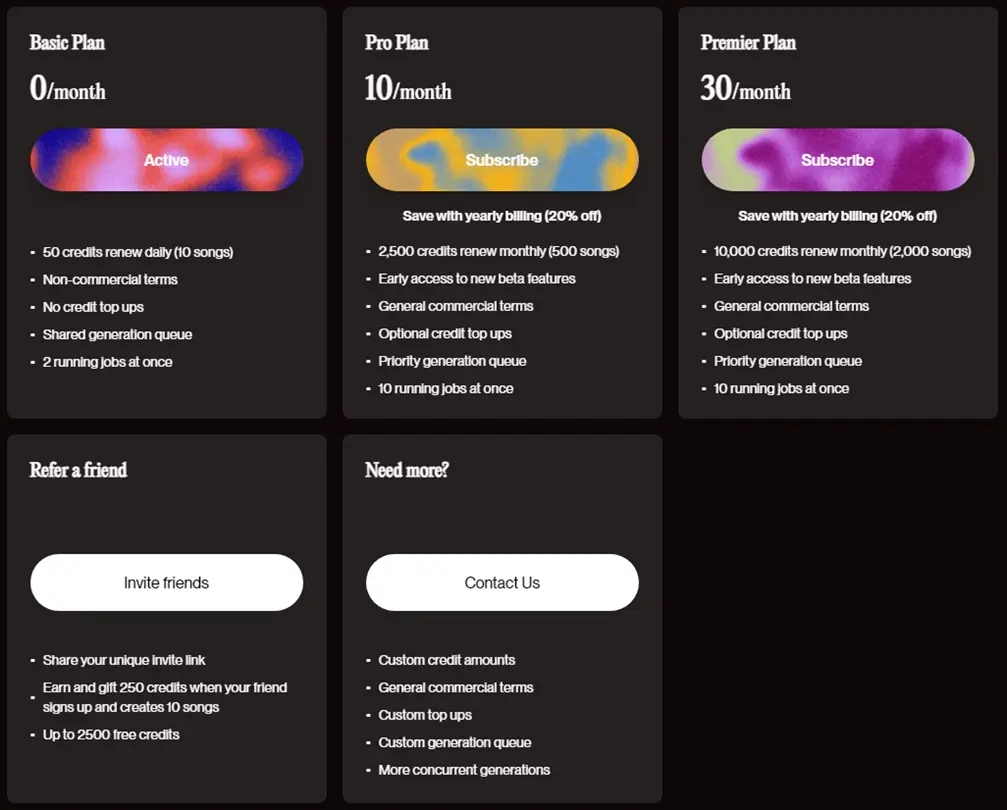
Task: Click the Refer a friend heading
Action: click(x=78, y=470)
